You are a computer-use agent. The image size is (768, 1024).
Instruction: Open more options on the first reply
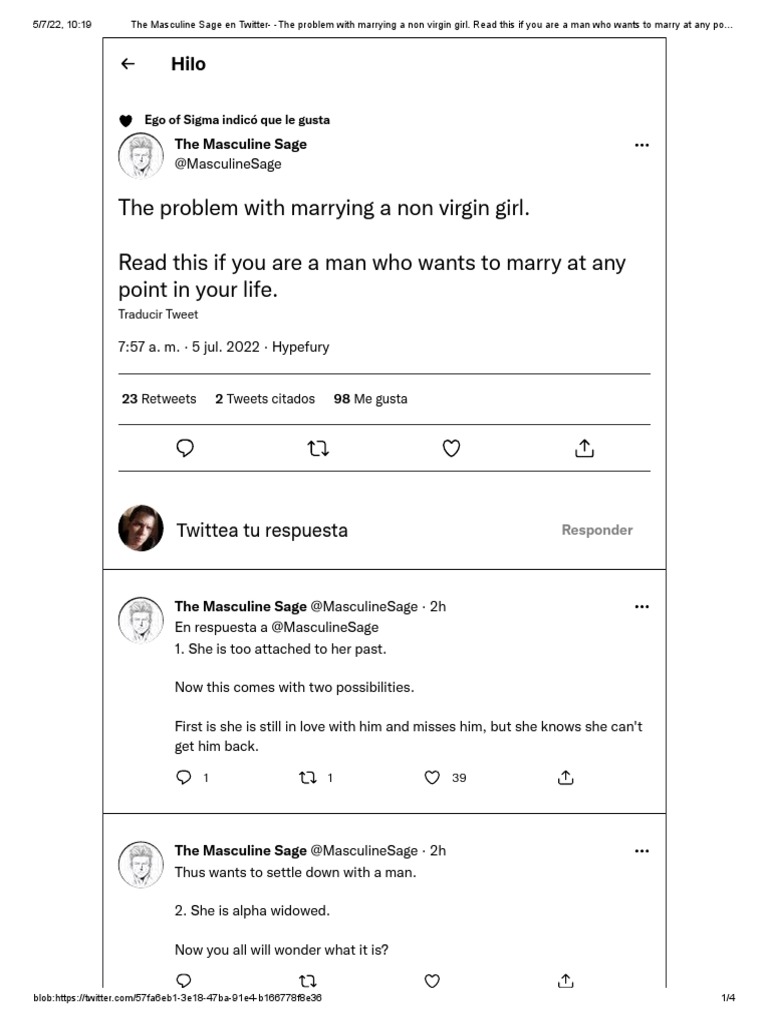tap(642, 606)
